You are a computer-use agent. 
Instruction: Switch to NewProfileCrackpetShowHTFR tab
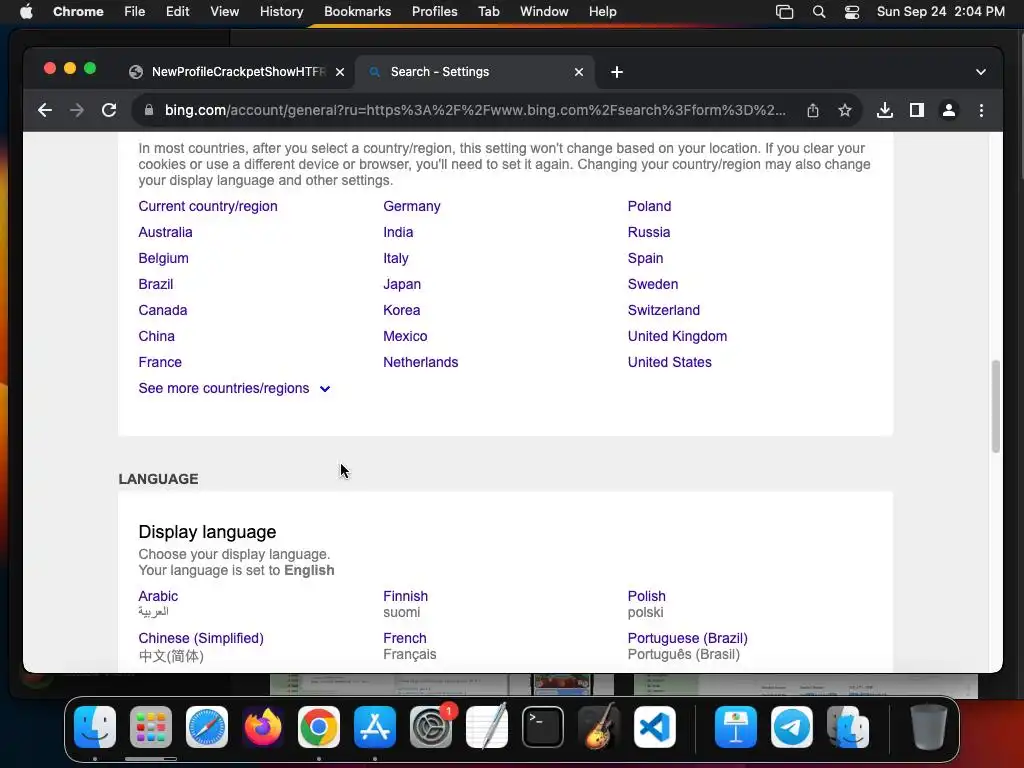tap(236, 72)
